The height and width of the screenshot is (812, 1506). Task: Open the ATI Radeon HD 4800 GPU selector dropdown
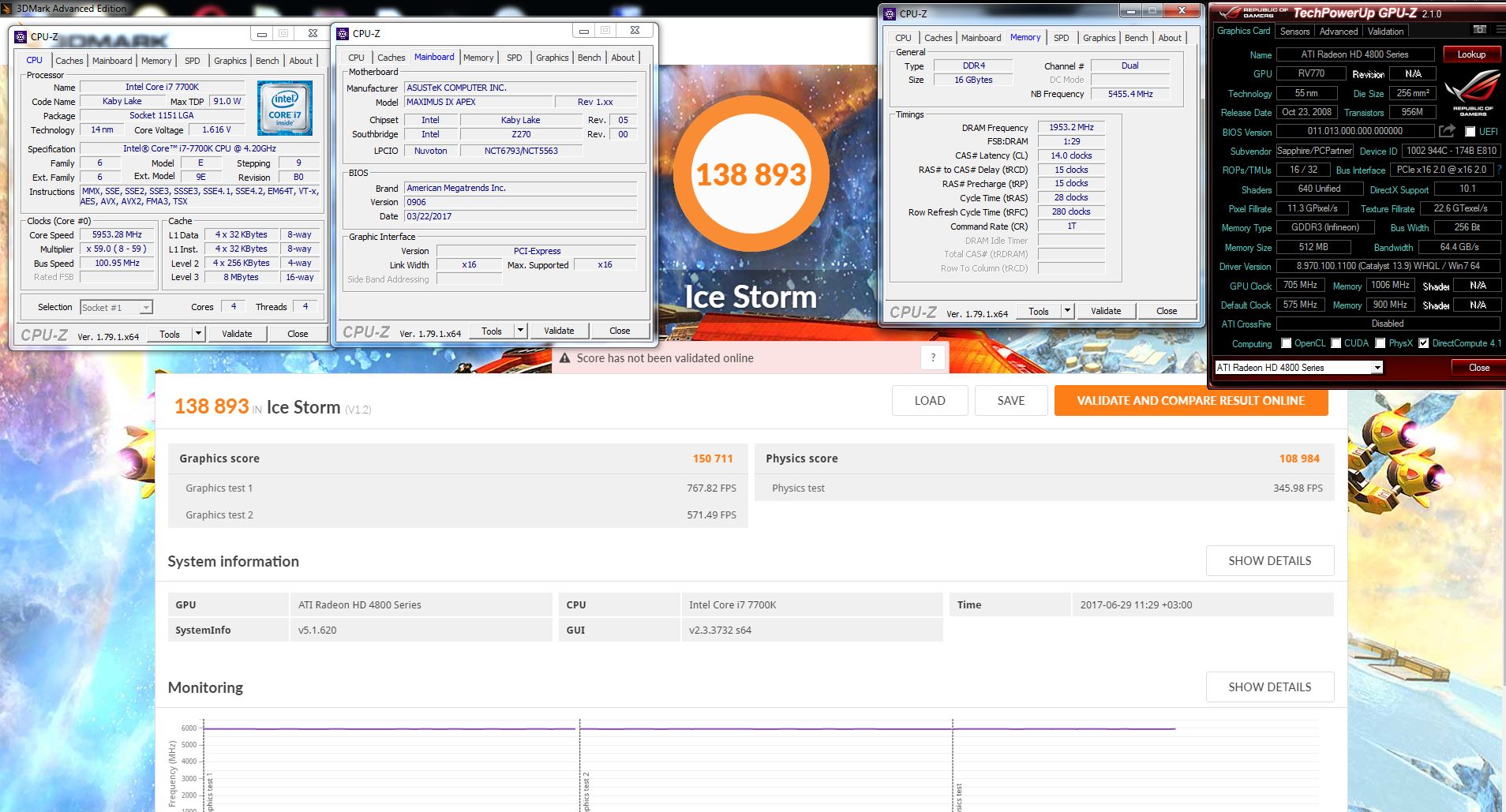(x=1377, y=368)
